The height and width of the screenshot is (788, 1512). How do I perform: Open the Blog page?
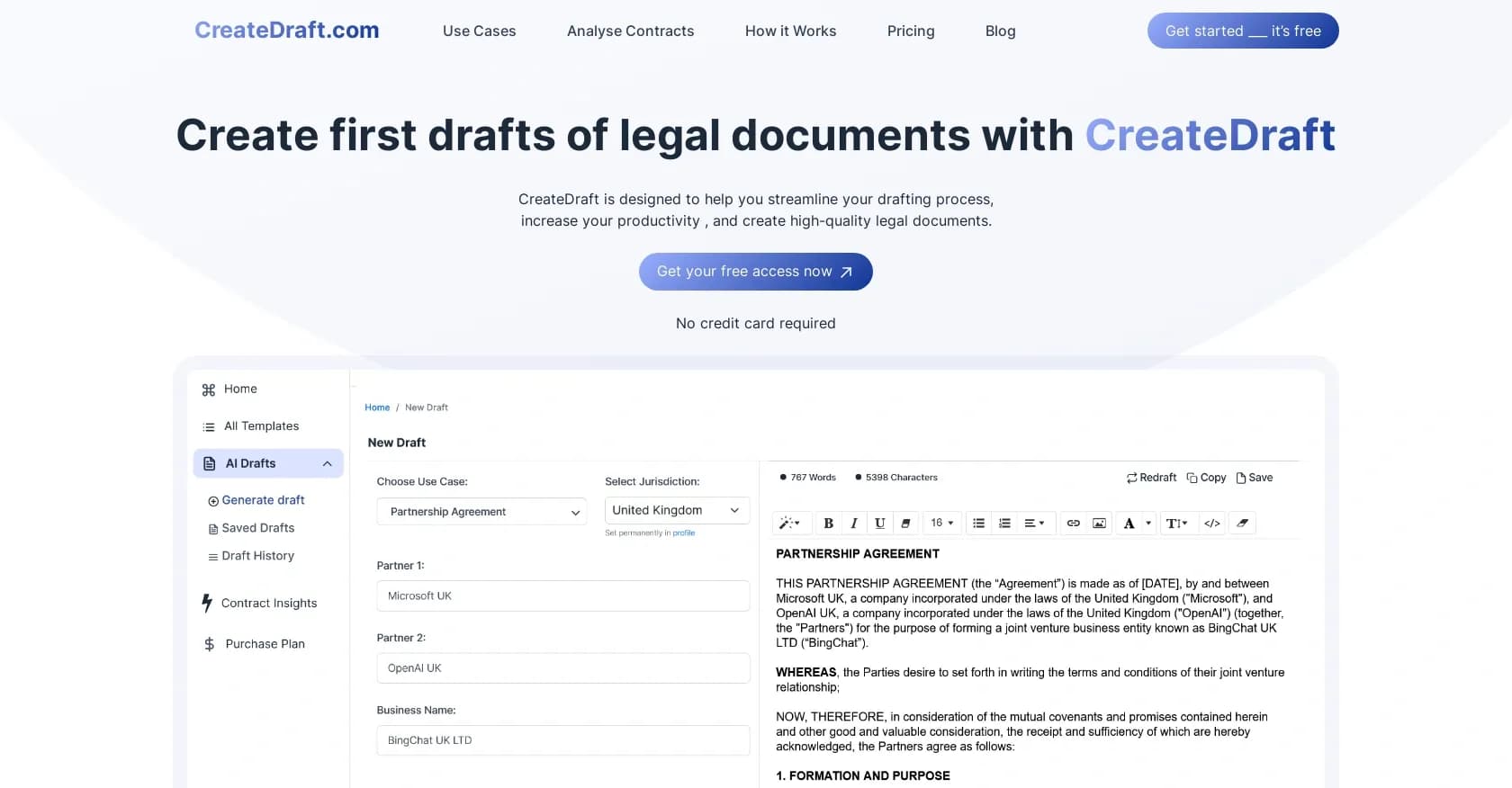point(1000,31)
